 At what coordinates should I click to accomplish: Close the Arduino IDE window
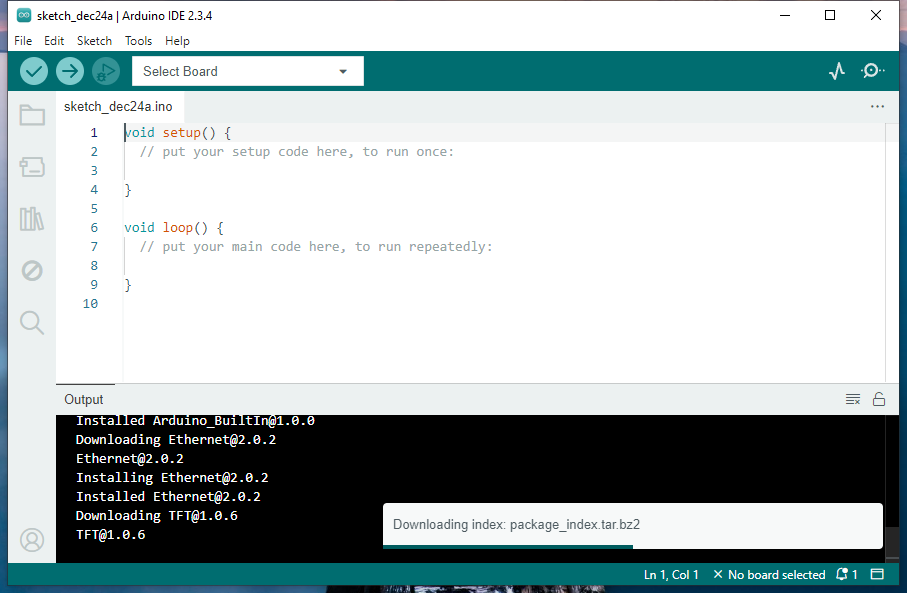[876, 16]
